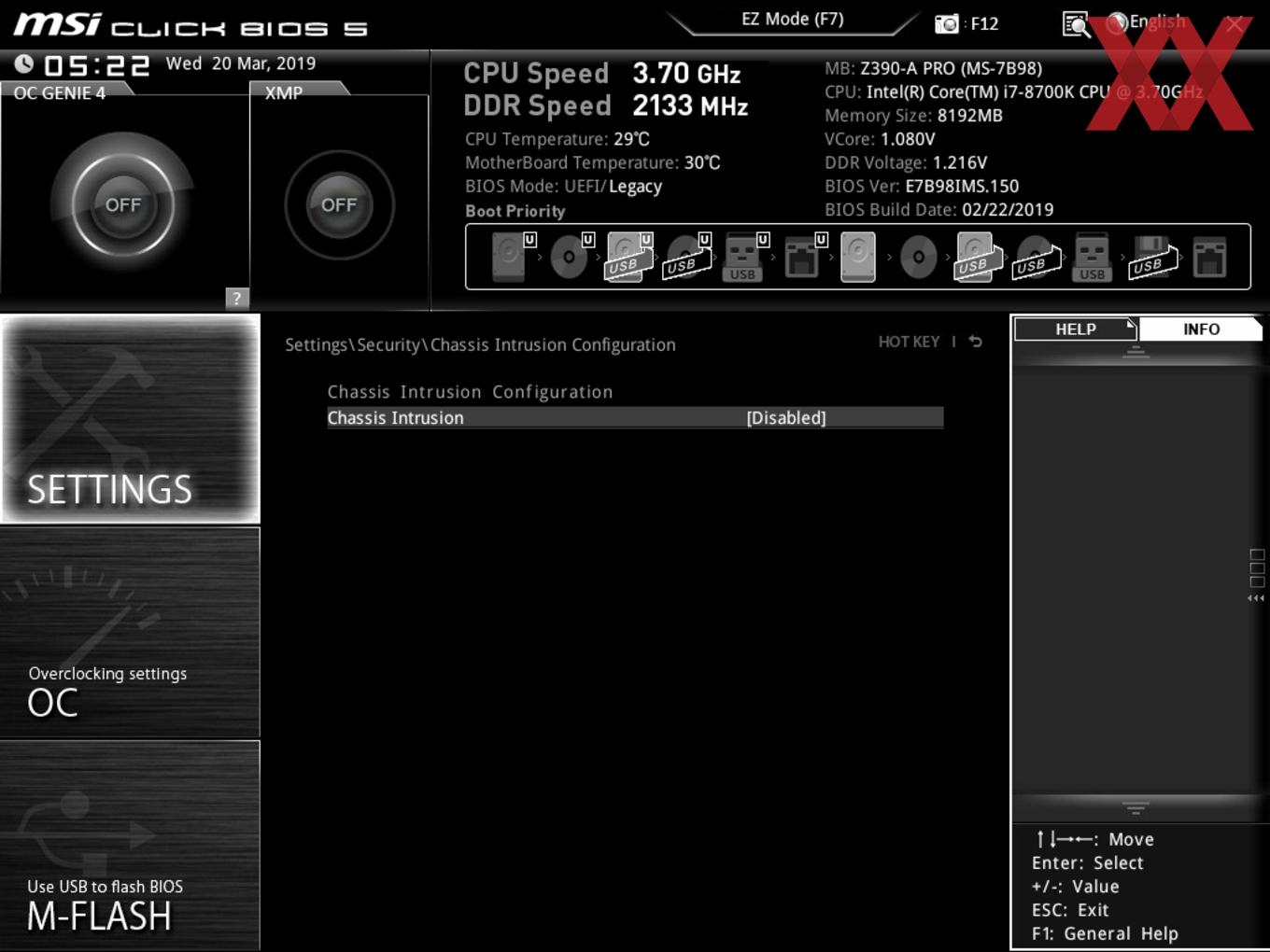Select the legacy optical disc boot icon
1270x952 pixels.
click(x=919, y=257)
